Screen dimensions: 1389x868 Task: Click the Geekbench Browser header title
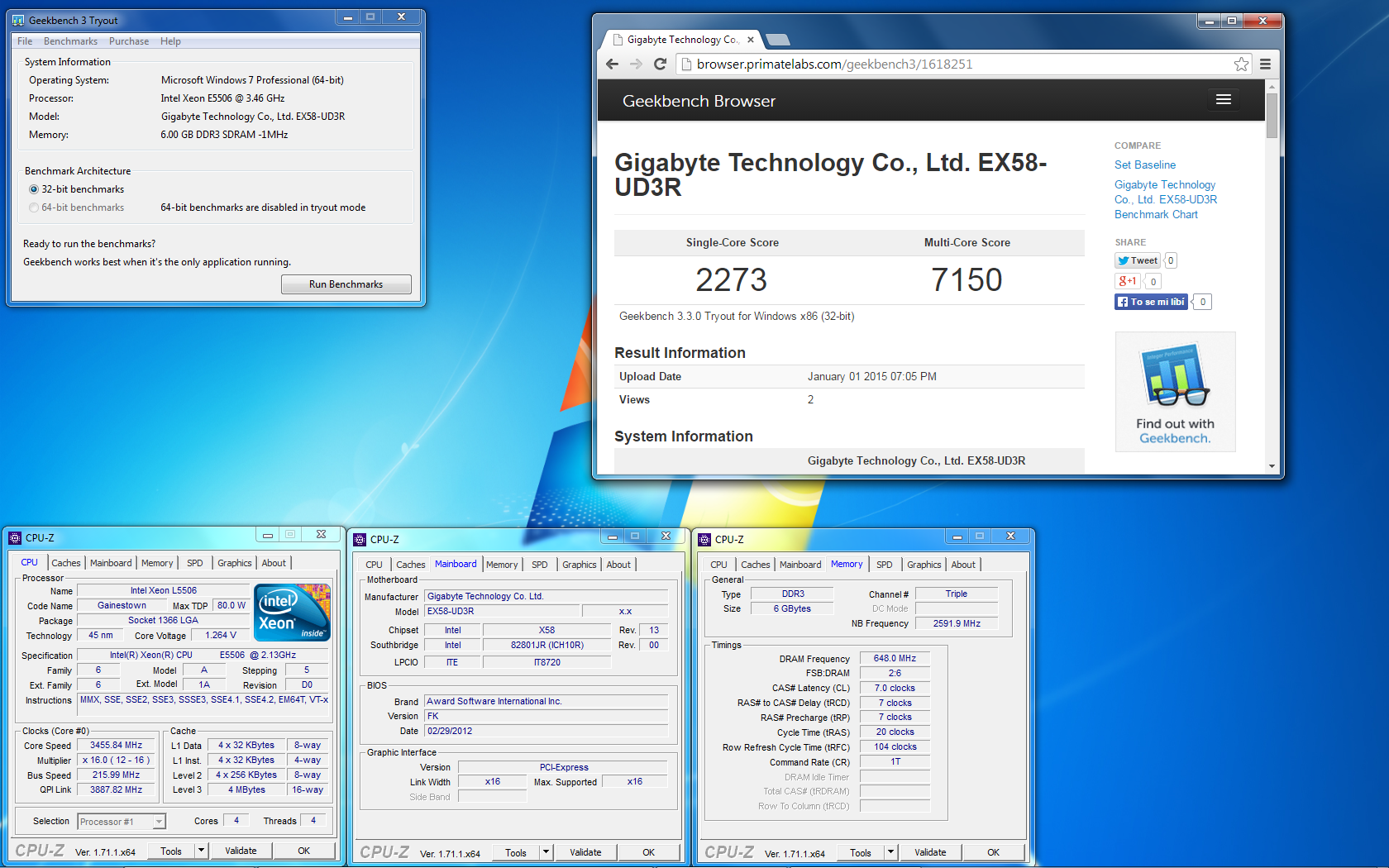point(699,101)
